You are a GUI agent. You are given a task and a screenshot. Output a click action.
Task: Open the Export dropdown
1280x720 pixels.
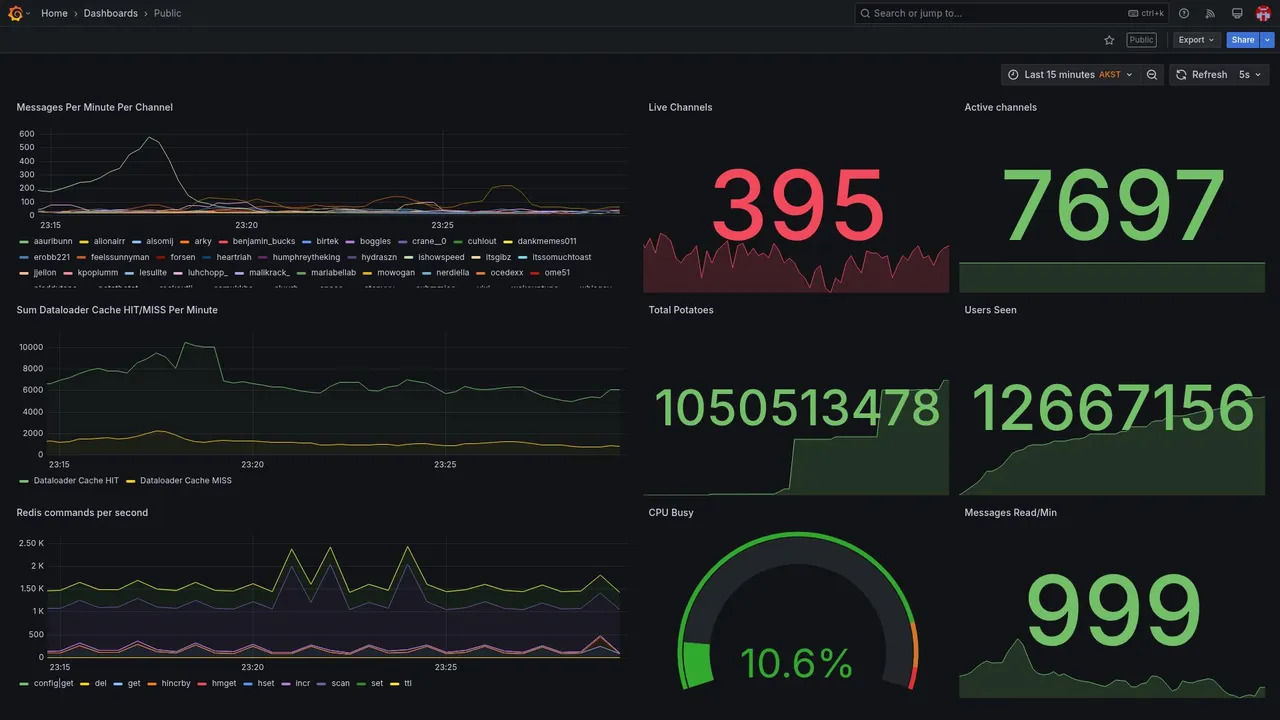click(1196, 40)
